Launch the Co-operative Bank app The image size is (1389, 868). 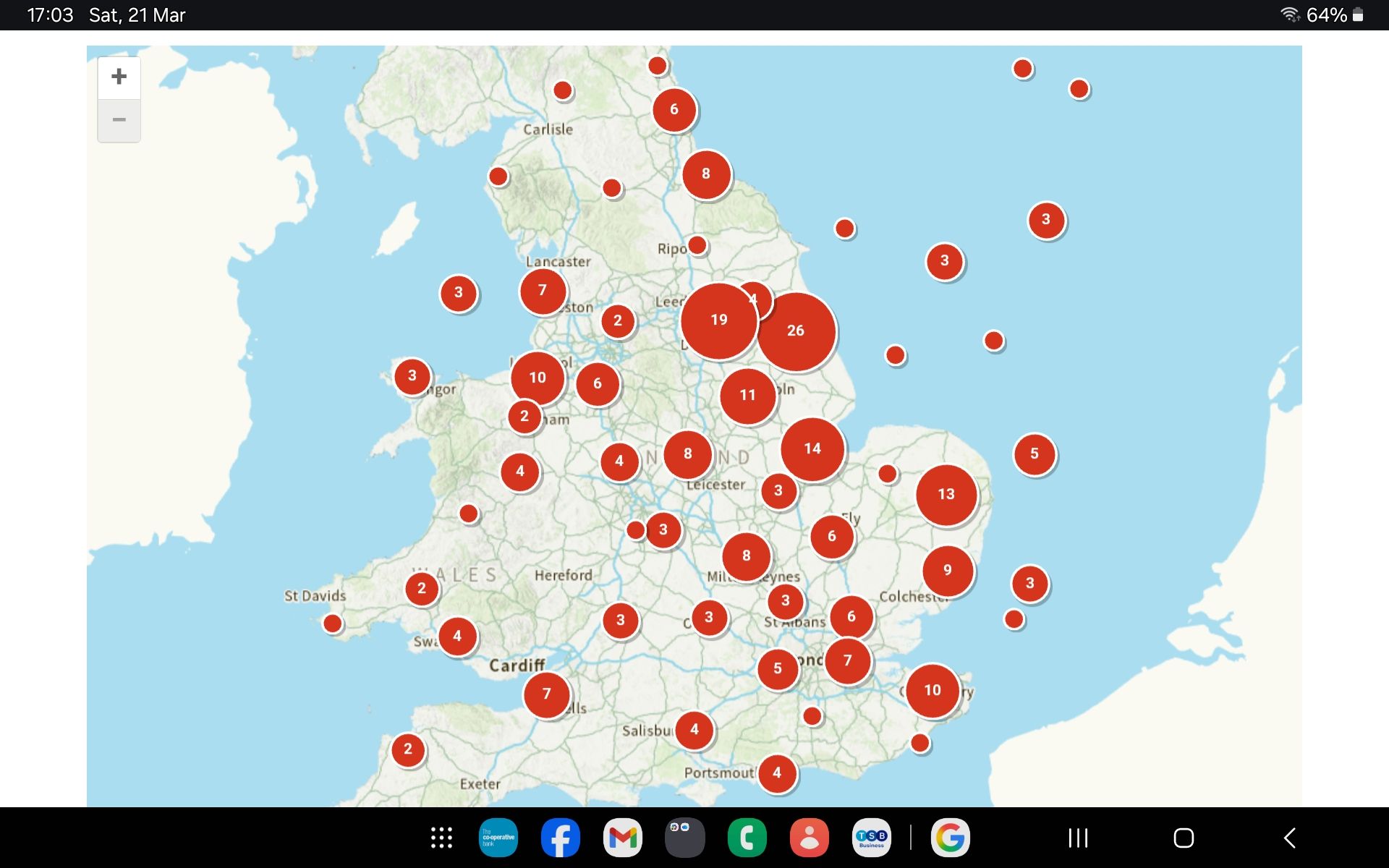(498, 838)
